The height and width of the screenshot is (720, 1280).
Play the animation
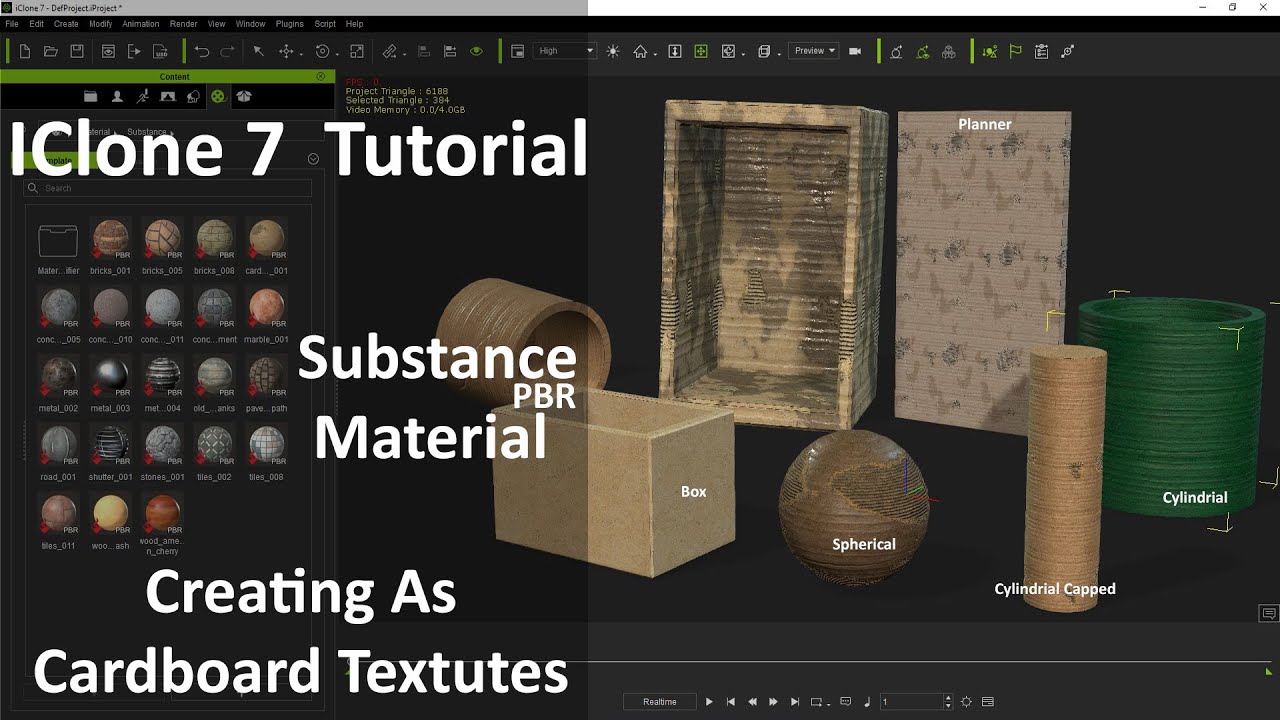click(x=709, y=702)
